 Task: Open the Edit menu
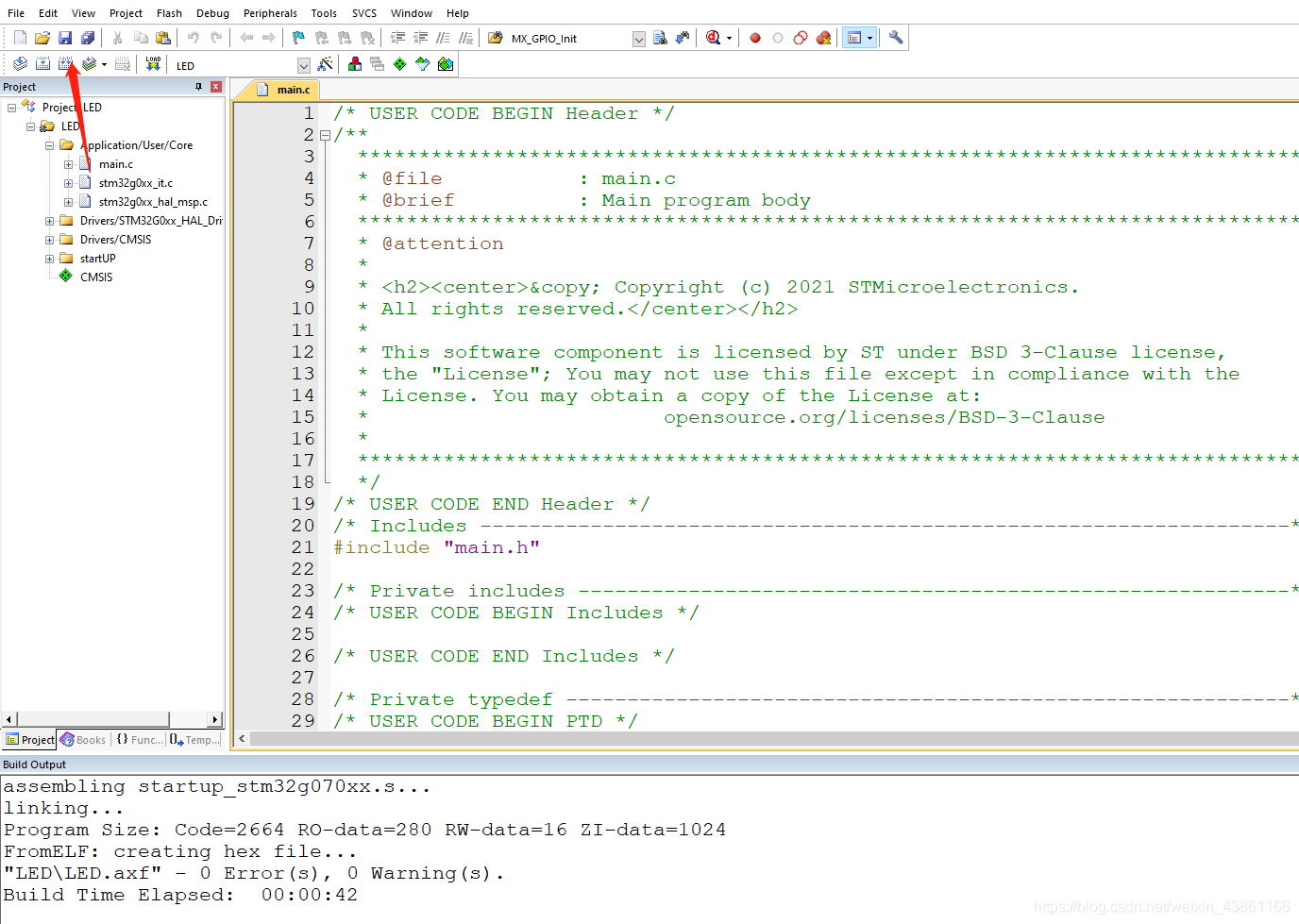click(x=48, y=13)
